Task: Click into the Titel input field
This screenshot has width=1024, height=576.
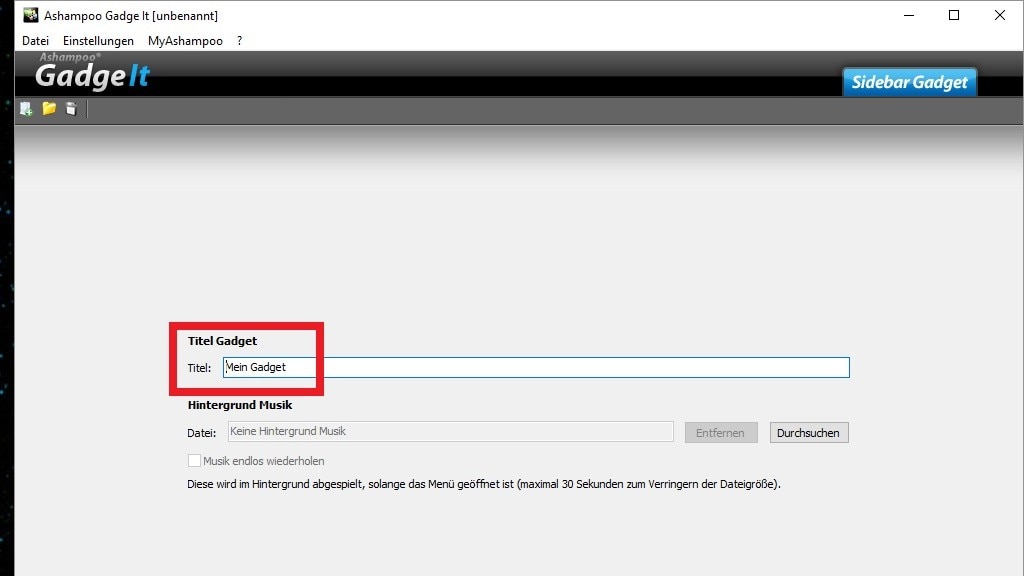Action: [x=535, y=368]
